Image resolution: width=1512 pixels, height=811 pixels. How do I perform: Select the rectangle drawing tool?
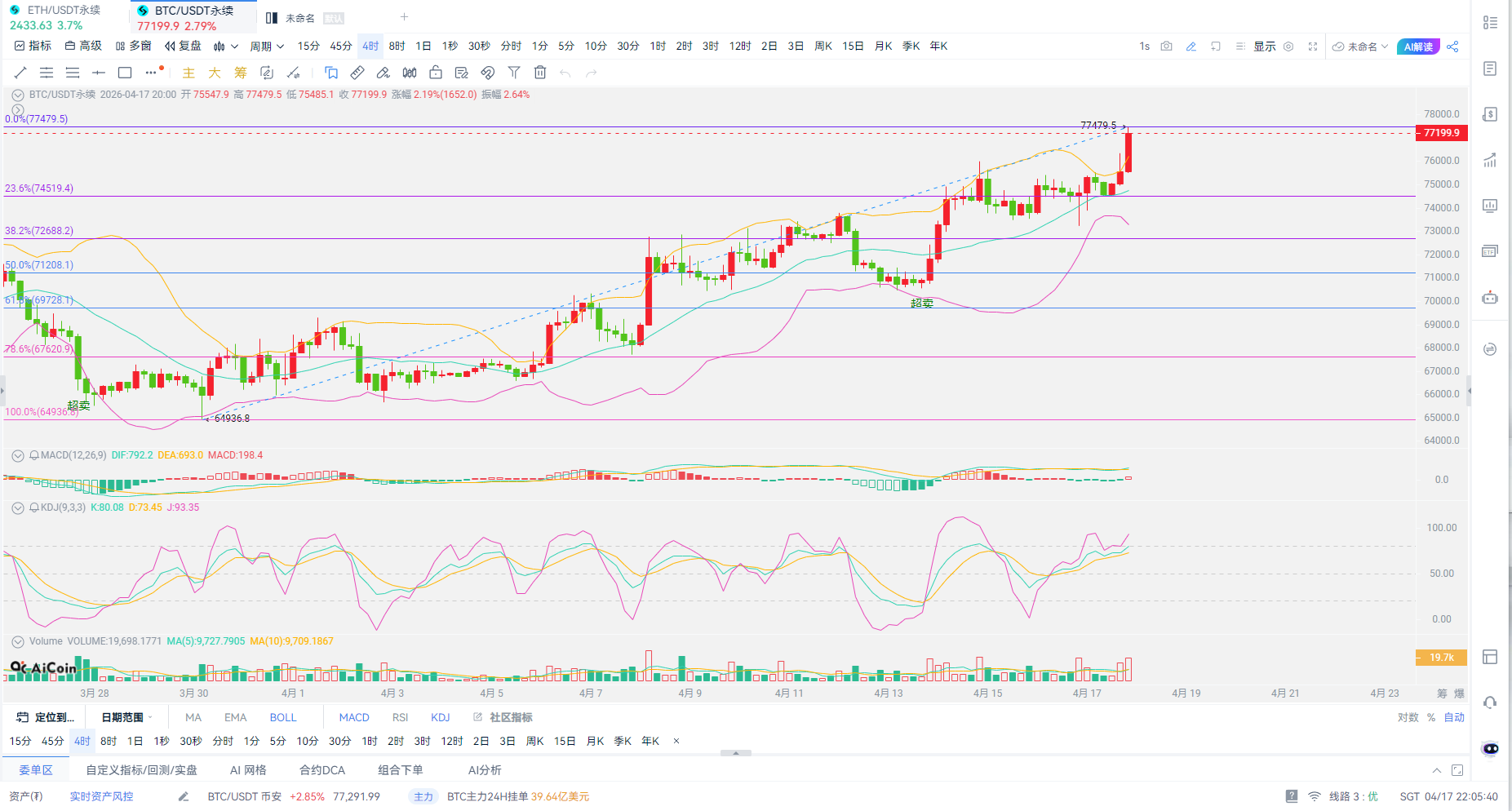click(x=125, y=73)
